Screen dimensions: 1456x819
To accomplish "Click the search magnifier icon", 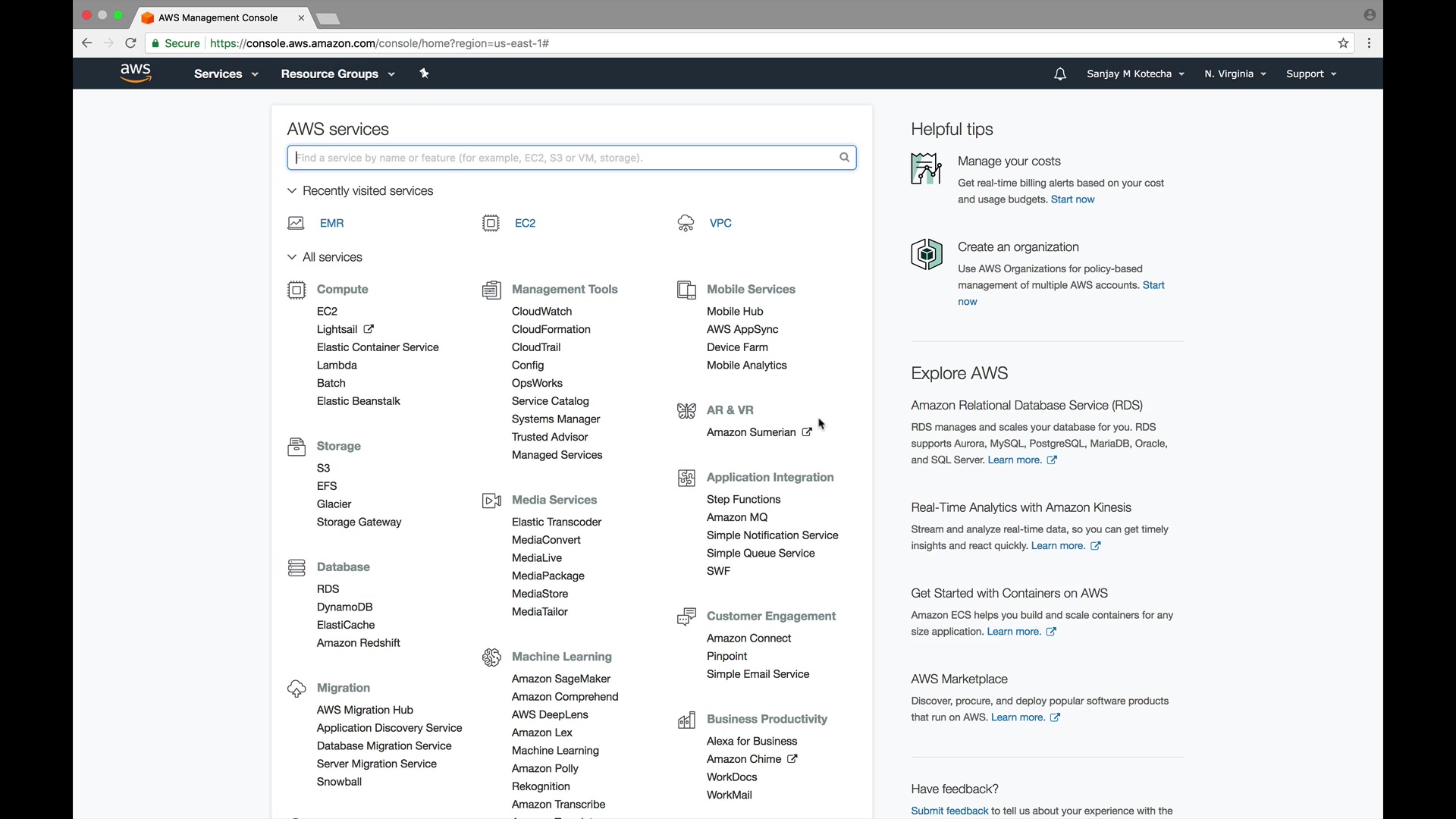I will tap(844, 158).
